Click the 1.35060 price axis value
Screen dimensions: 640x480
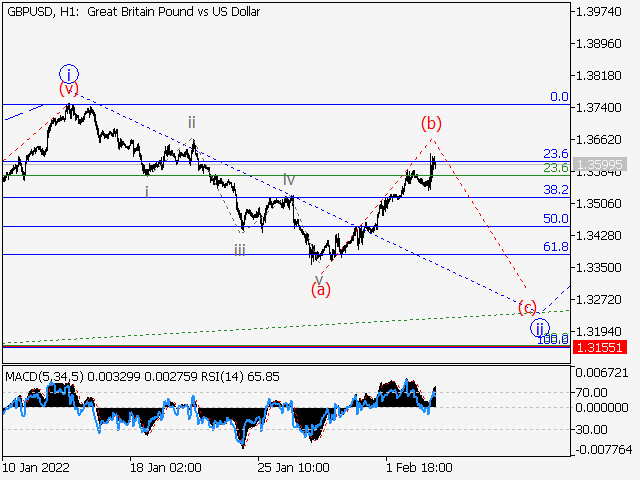(598, 204)
